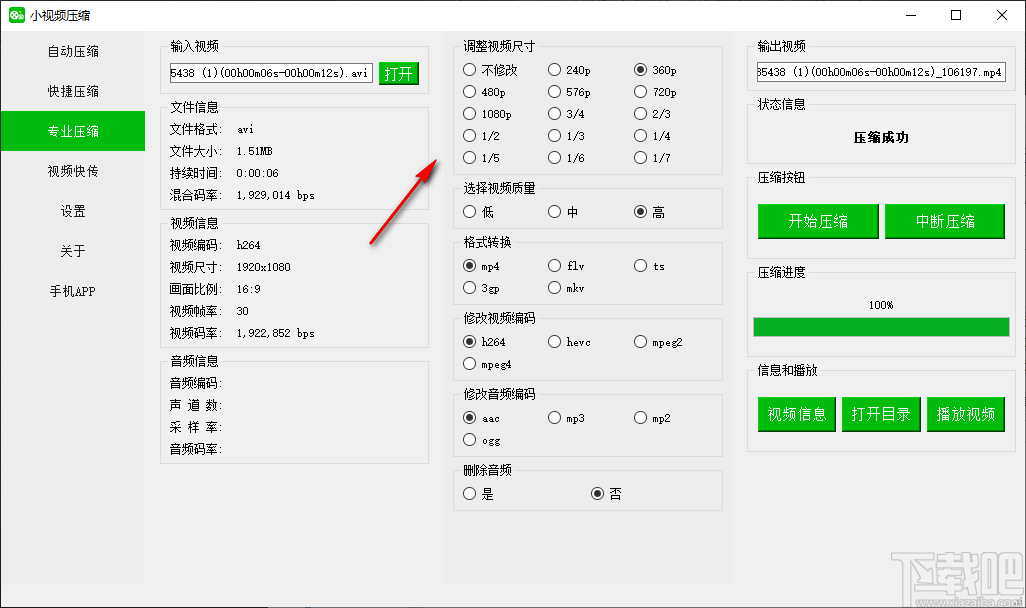The width and height of the screenshot is (1026, 608).
Task: Open the 视频快传 section
Action: pyautogui.click(x=72, y=171)
